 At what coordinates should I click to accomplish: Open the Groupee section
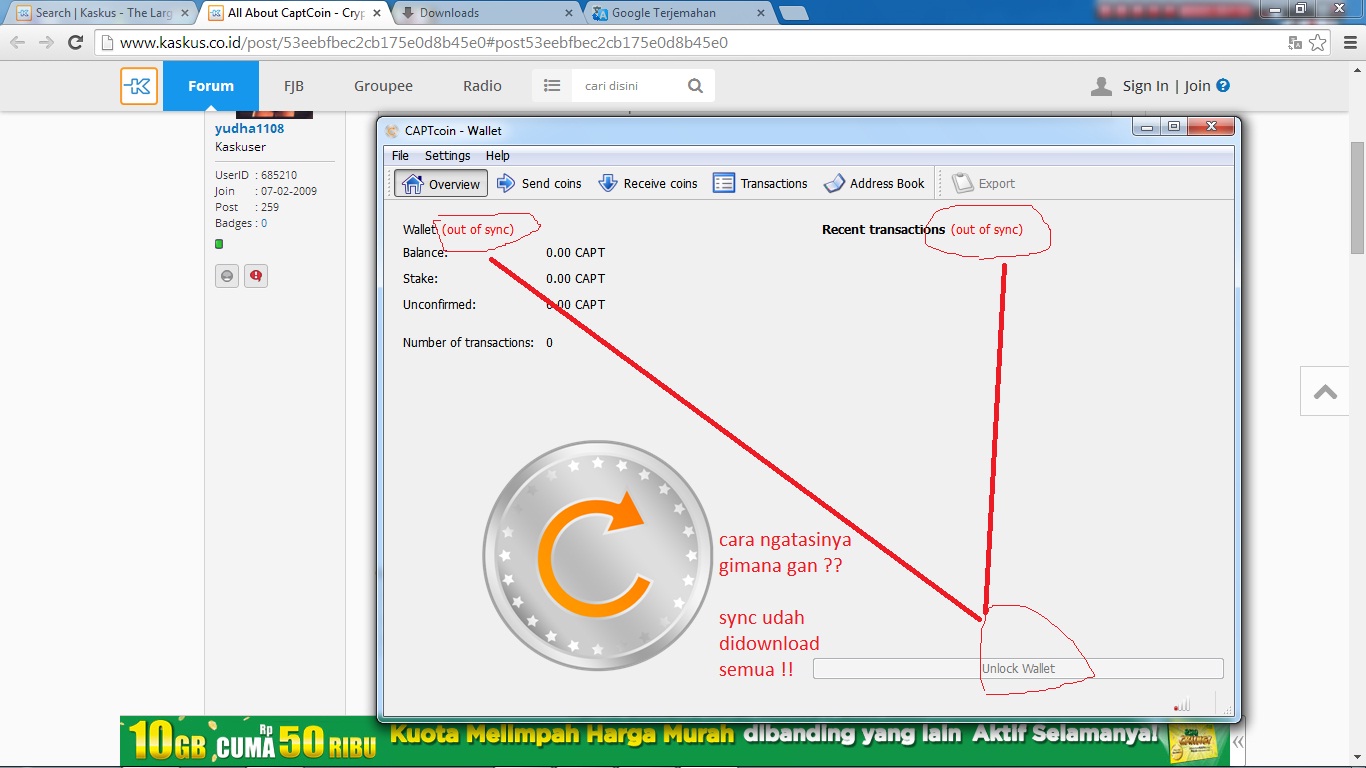383,86
